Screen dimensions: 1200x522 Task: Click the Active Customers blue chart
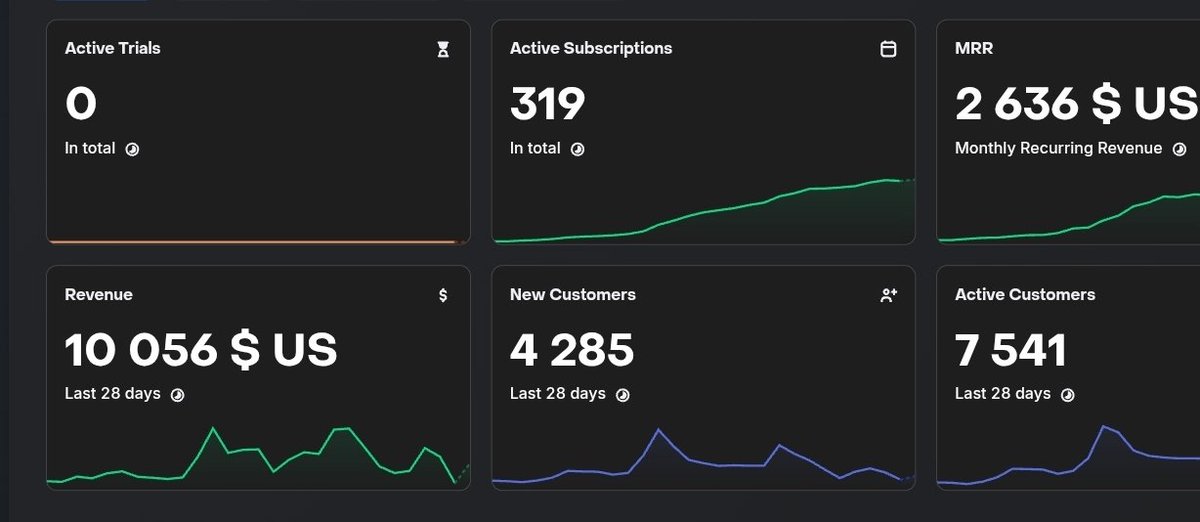(1068, 455)
